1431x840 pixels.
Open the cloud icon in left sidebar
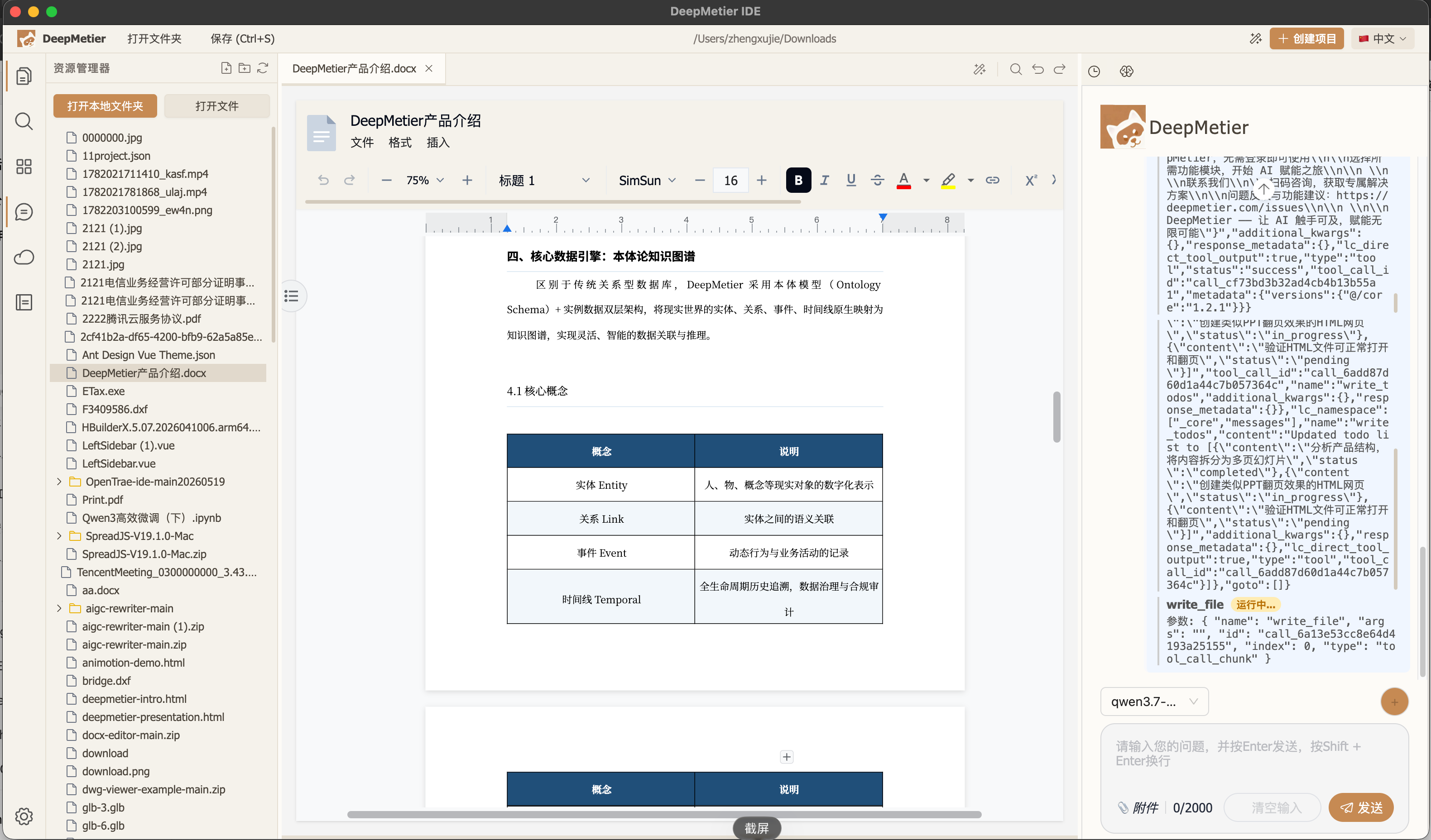[24, 257]
